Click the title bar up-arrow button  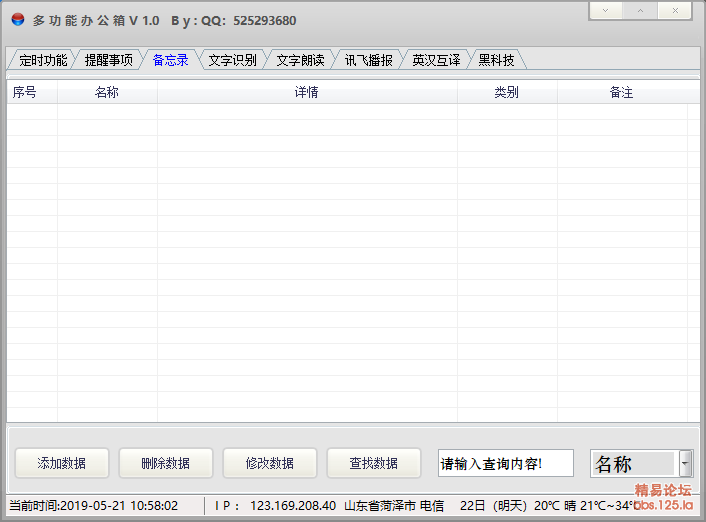tap(640, 11)
